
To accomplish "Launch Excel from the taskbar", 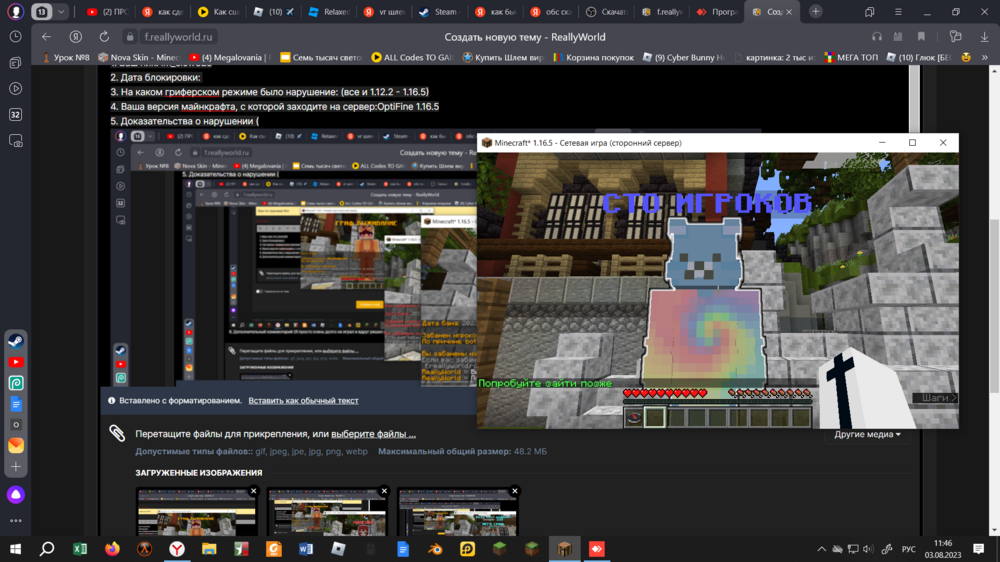I will click(x=80, y=549).
